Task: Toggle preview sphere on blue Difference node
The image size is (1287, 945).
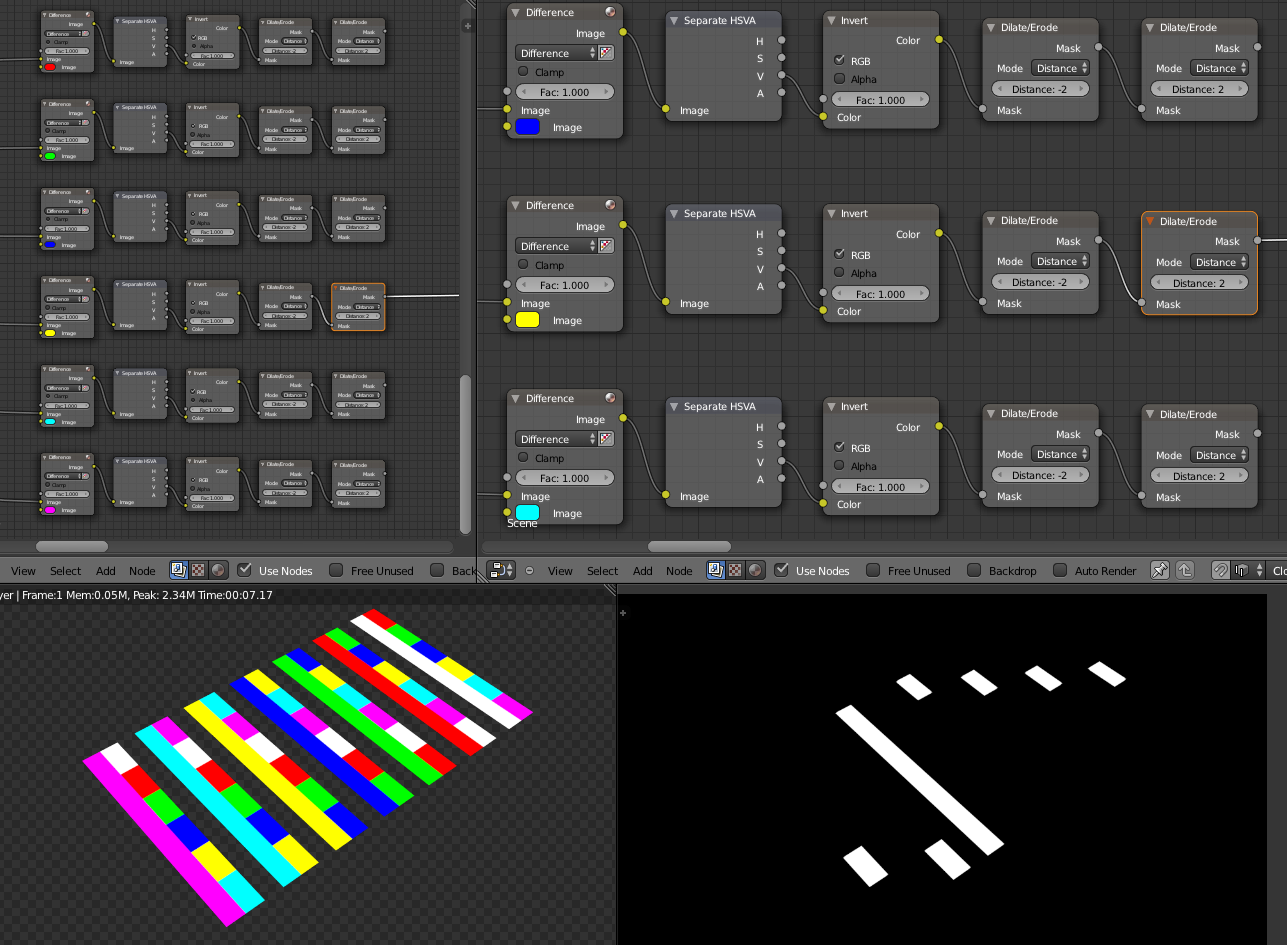Action: coord(610,12)
